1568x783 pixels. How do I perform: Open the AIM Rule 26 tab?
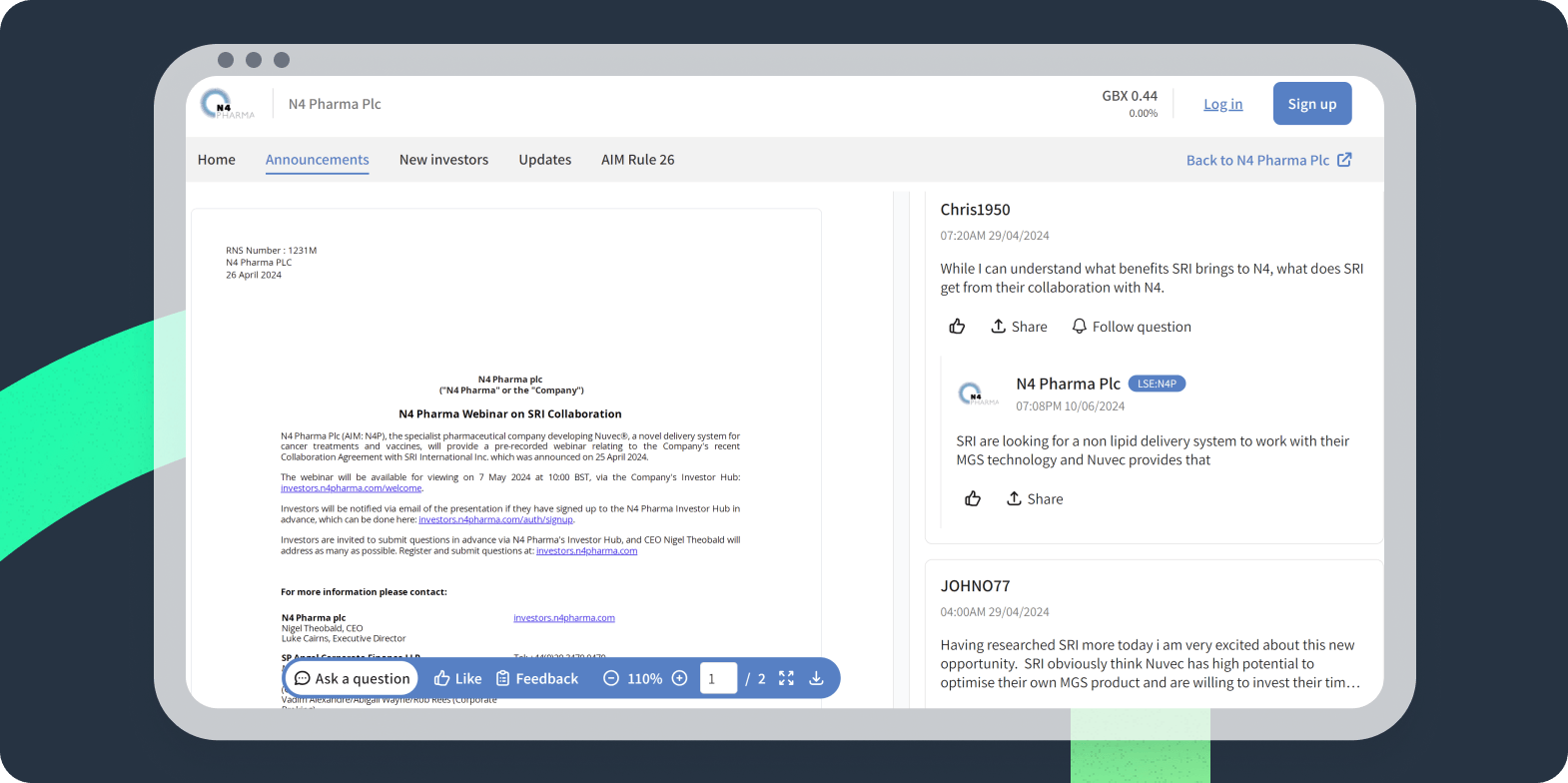[x=638, y=160]
